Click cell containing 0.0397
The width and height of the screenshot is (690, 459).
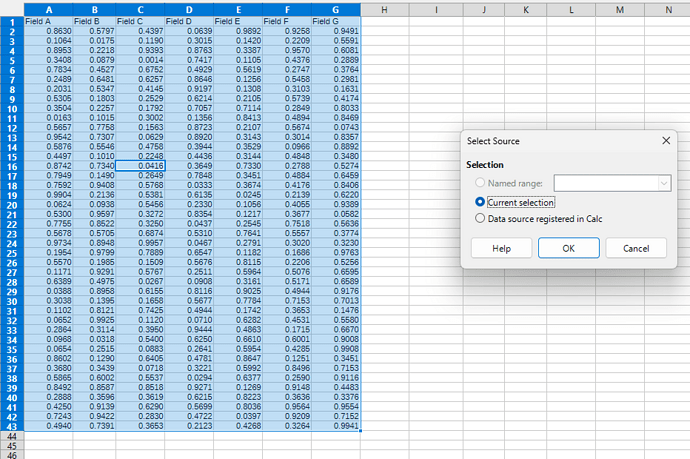pyautogui.click(x=238, y=416)
